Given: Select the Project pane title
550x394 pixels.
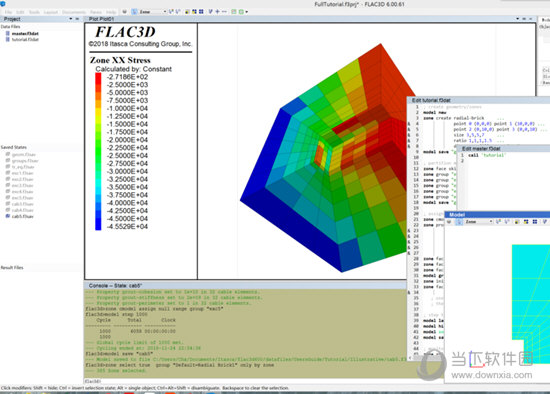Looking at the screenshot, I should 12,19.
